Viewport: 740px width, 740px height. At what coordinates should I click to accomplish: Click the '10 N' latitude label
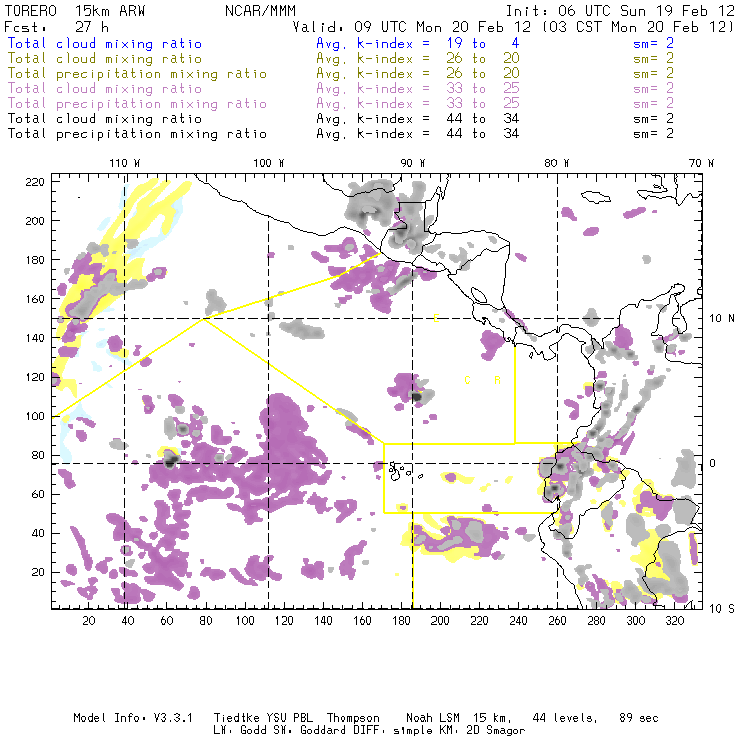point(722,319)
